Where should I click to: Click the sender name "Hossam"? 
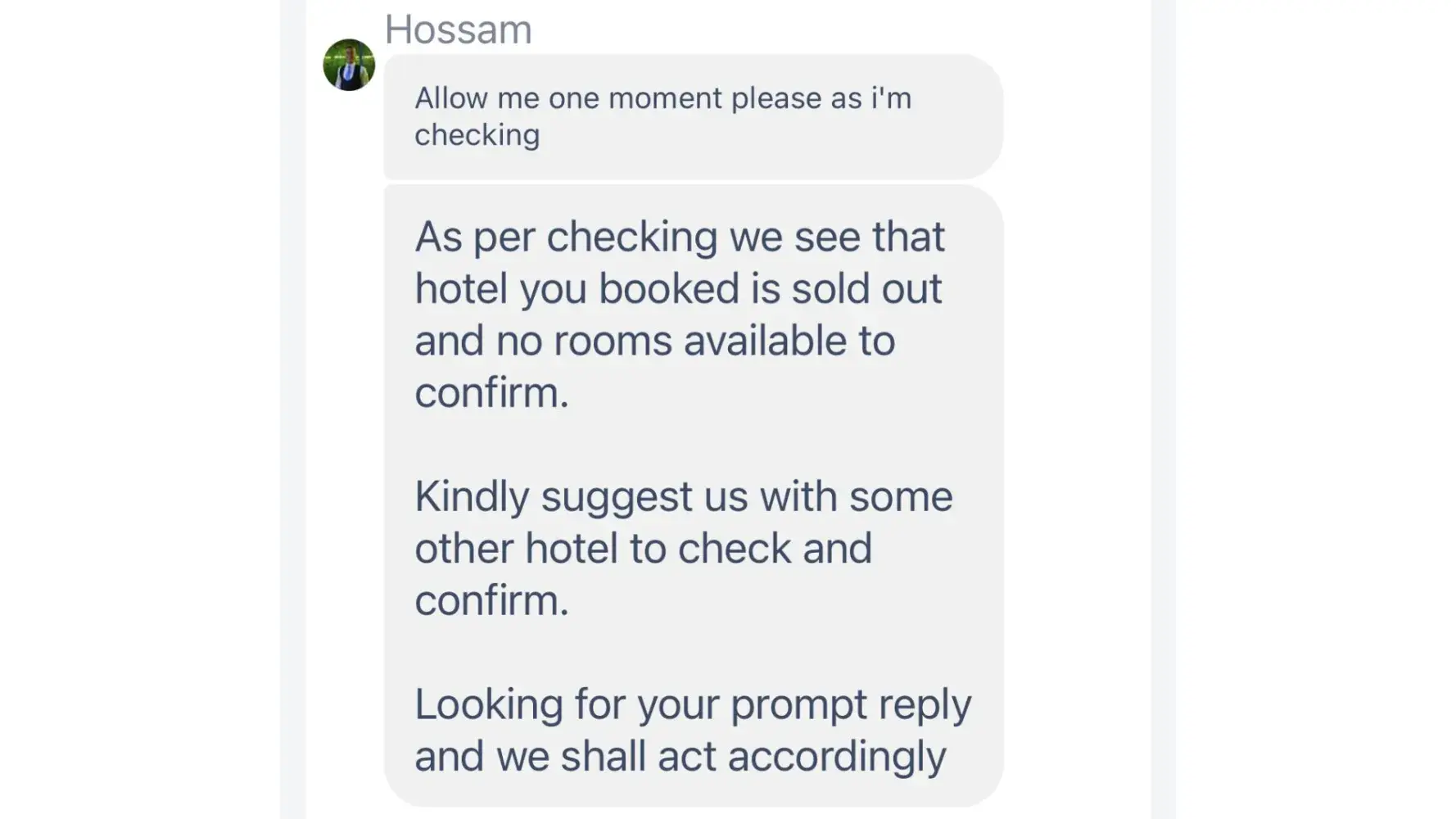point(458,29)
